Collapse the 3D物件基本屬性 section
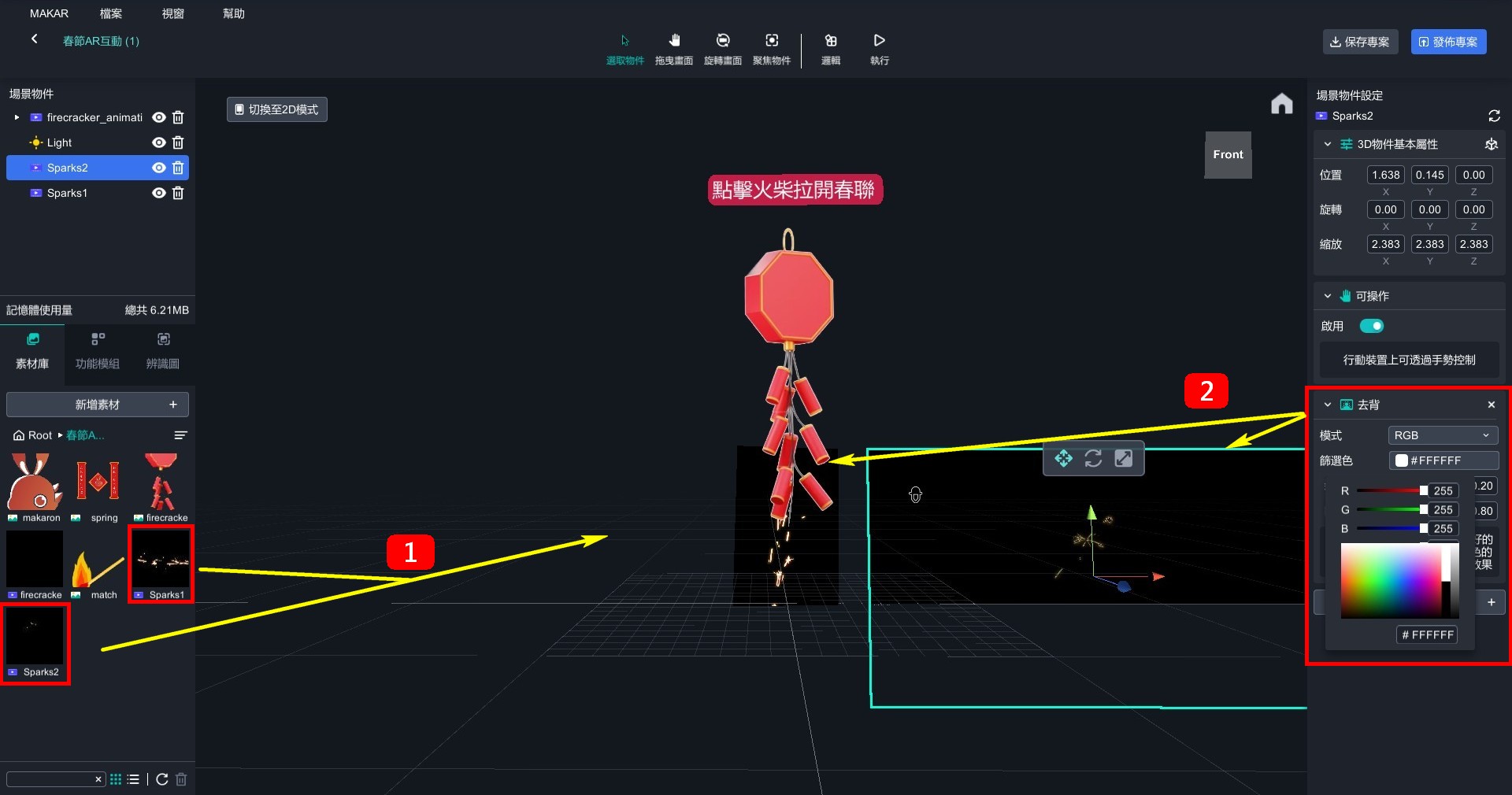Viewport: 1512px width, 795px height. (x=1328, y=144)
